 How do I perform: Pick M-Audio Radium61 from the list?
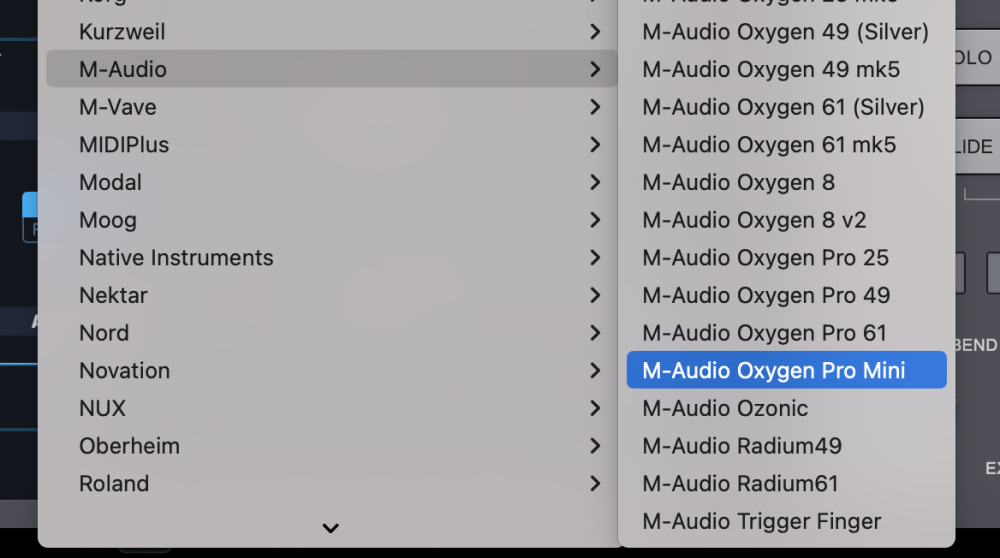coord(740,484)
